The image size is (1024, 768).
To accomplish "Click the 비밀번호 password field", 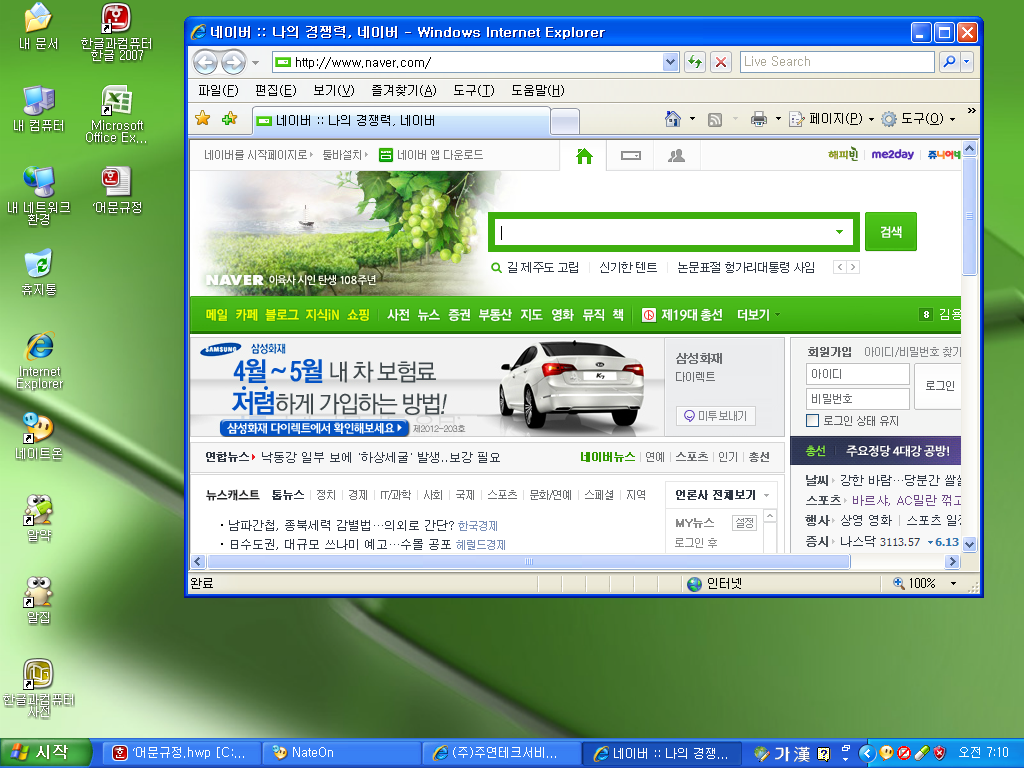I will pyautogui.click(x=857, y=398).
